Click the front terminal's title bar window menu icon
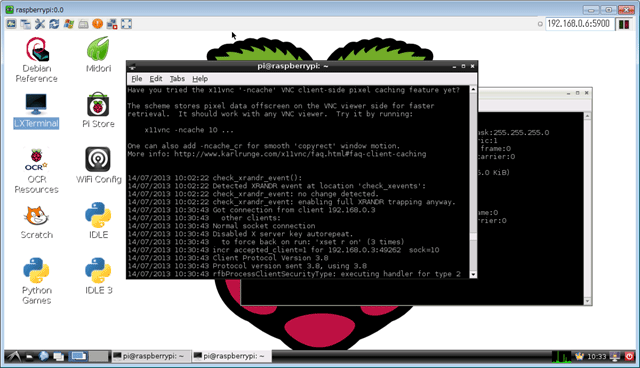The height and width of the screenshot is (368, 640). pos(132,67)
